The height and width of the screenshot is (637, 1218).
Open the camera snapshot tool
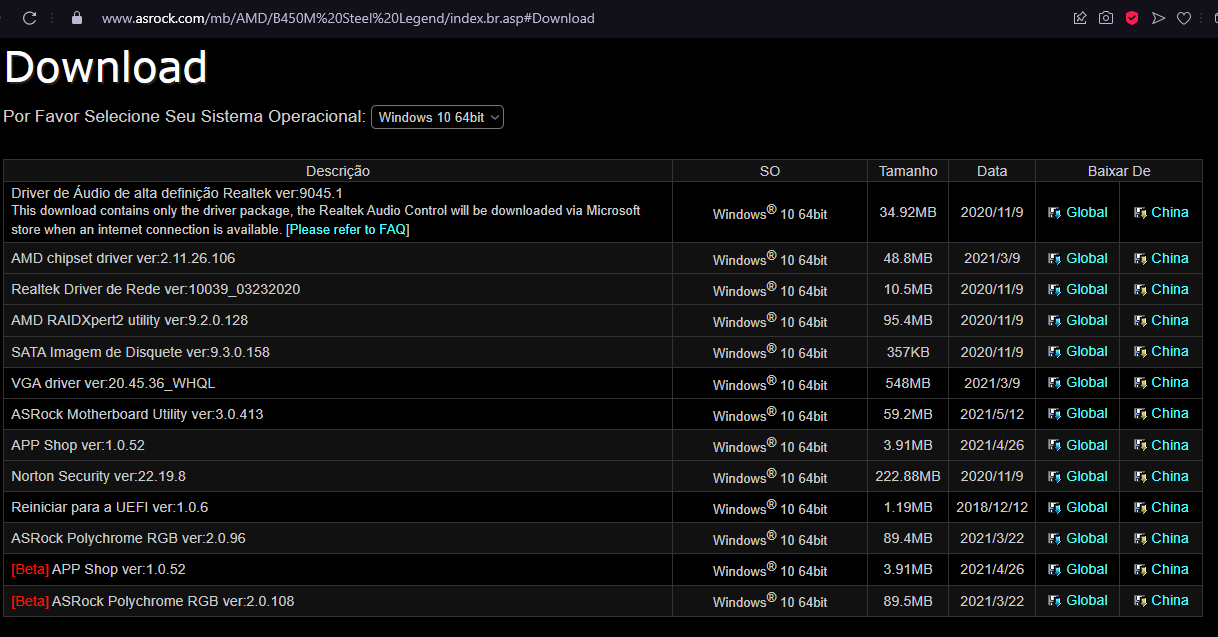(x=1106, y=18)
